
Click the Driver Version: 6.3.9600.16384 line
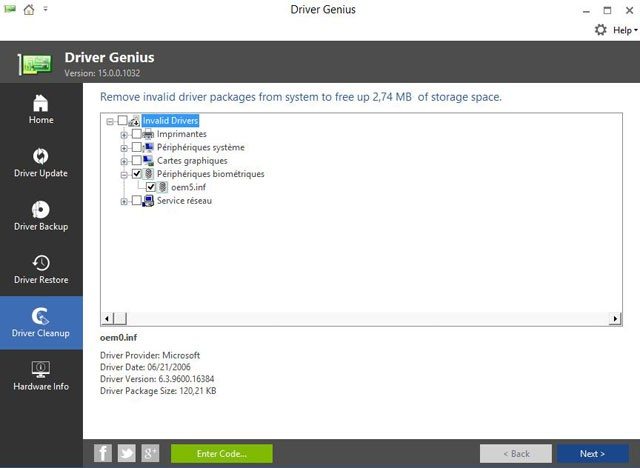157,379
